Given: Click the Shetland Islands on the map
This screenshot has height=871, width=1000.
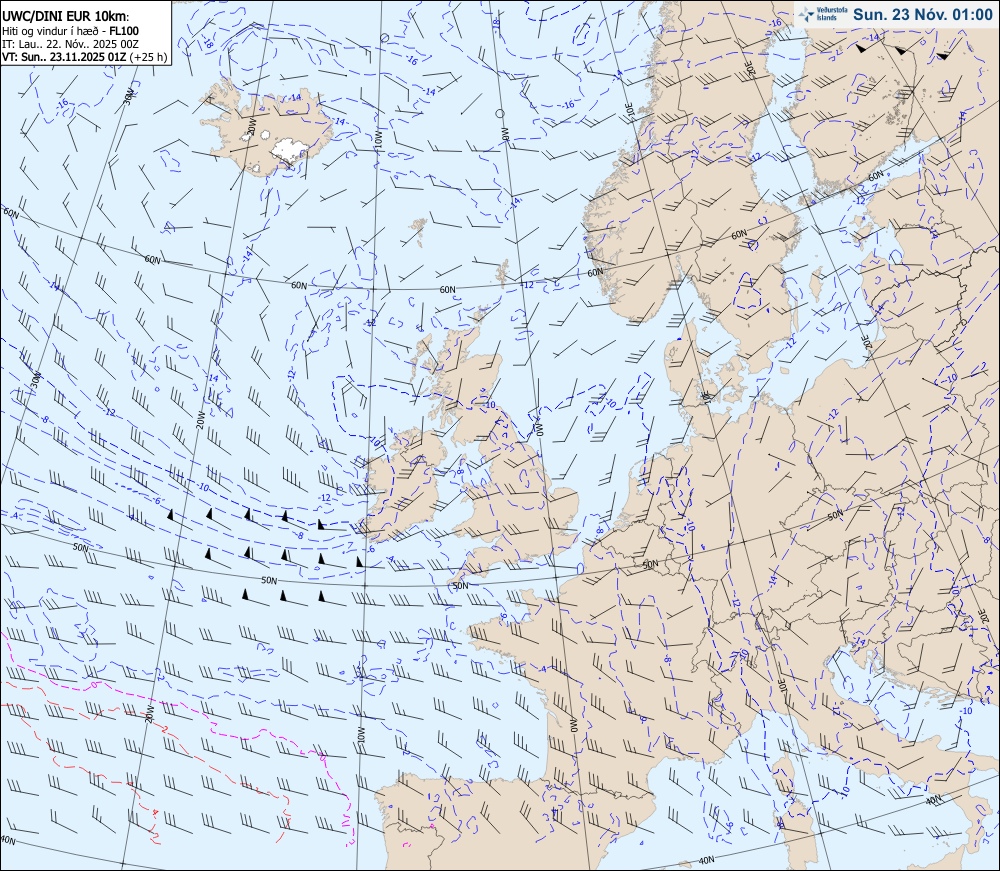Looking at the screenshot, I should point(503,273).
